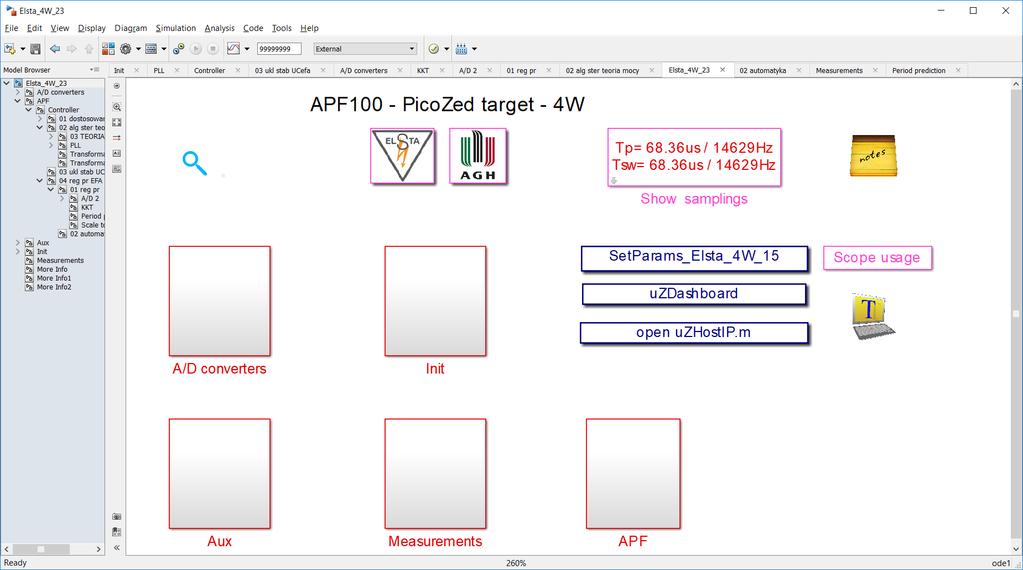Collapse the Controller tree node
Screen dimensions: 1023x570
click(29, 110)
